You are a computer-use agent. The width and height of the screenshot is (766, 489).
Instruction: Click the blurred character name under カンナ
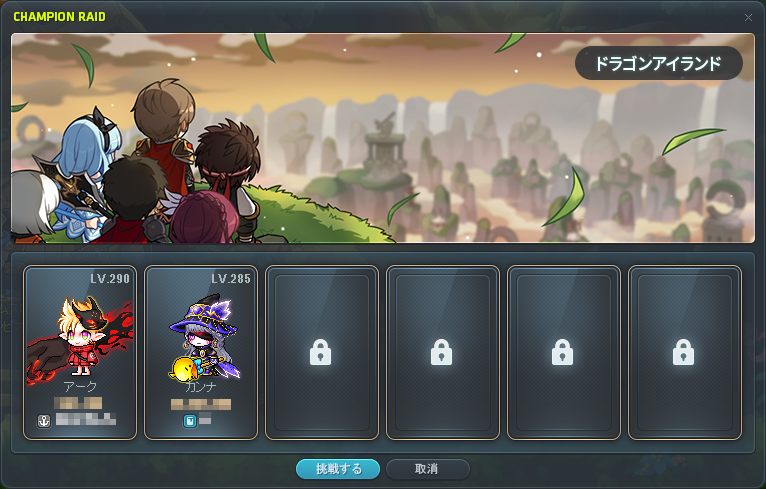(201, 404)
